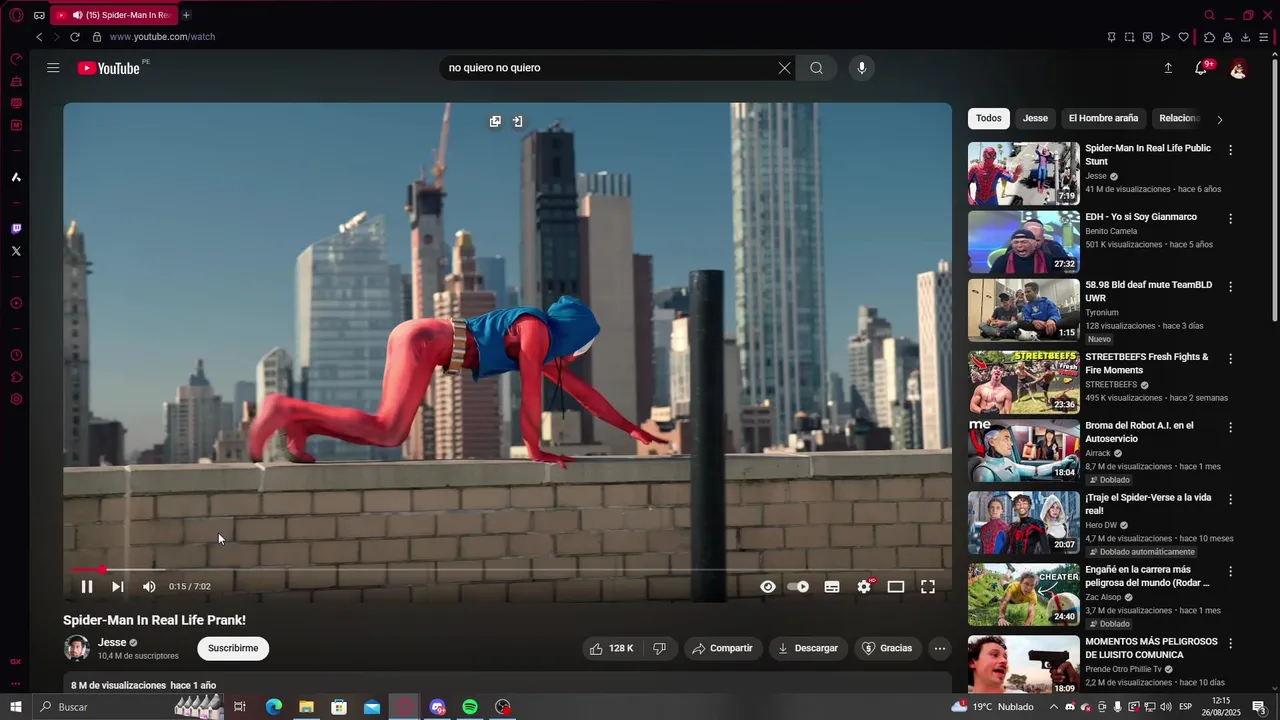The image size is (1280, 720).
Task: Open the notifications bell
Action: 1201,68
